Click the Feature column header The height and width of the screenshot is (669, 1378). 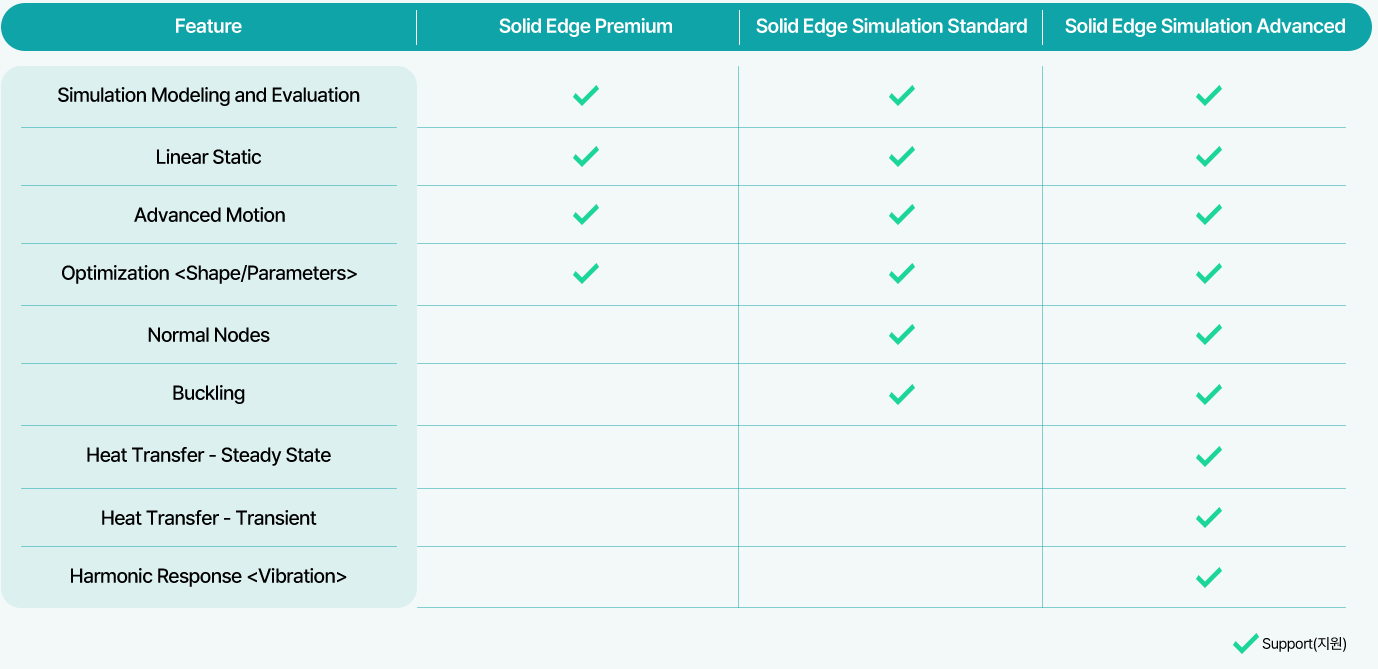point(208,26)
